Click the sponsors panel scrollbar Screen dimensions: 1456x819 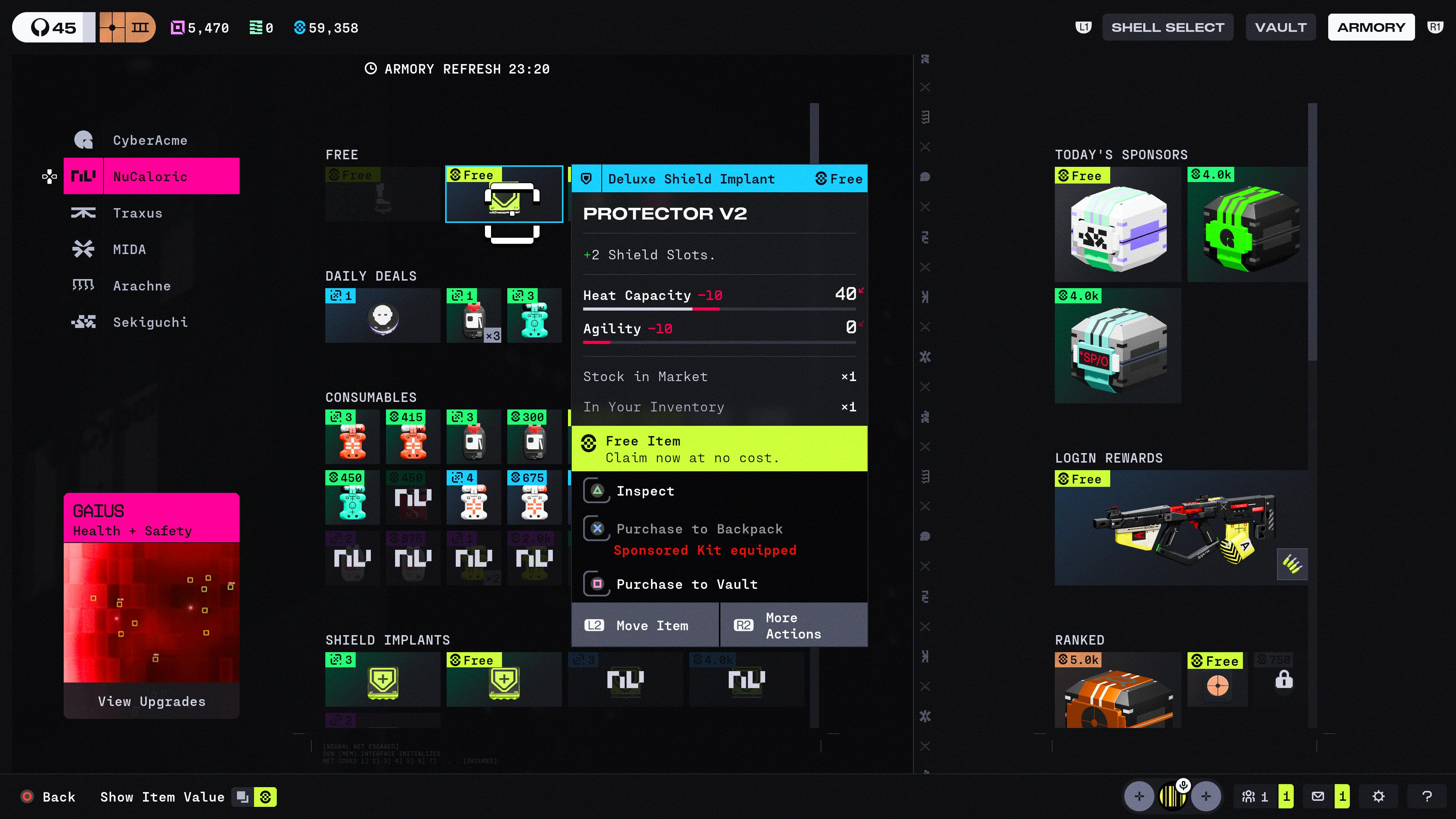coord(1312,232)
